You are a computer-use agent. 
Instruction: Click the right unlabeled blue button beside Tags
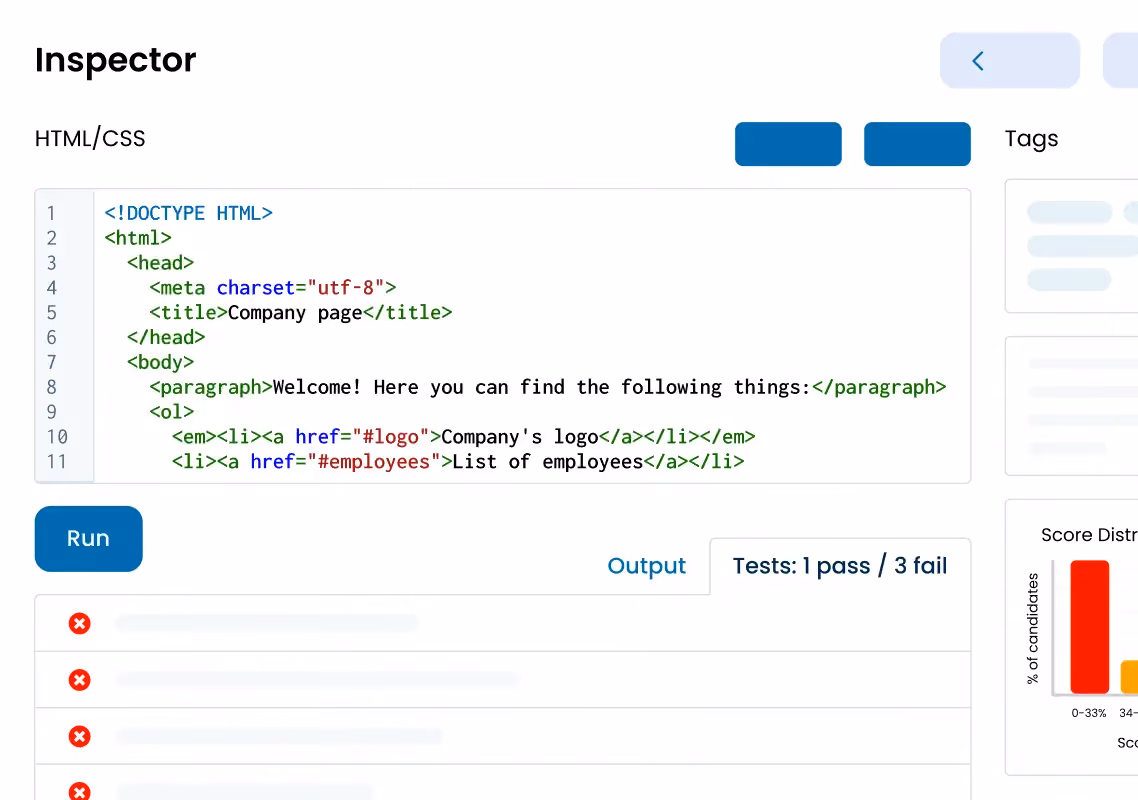click(917, 144)
